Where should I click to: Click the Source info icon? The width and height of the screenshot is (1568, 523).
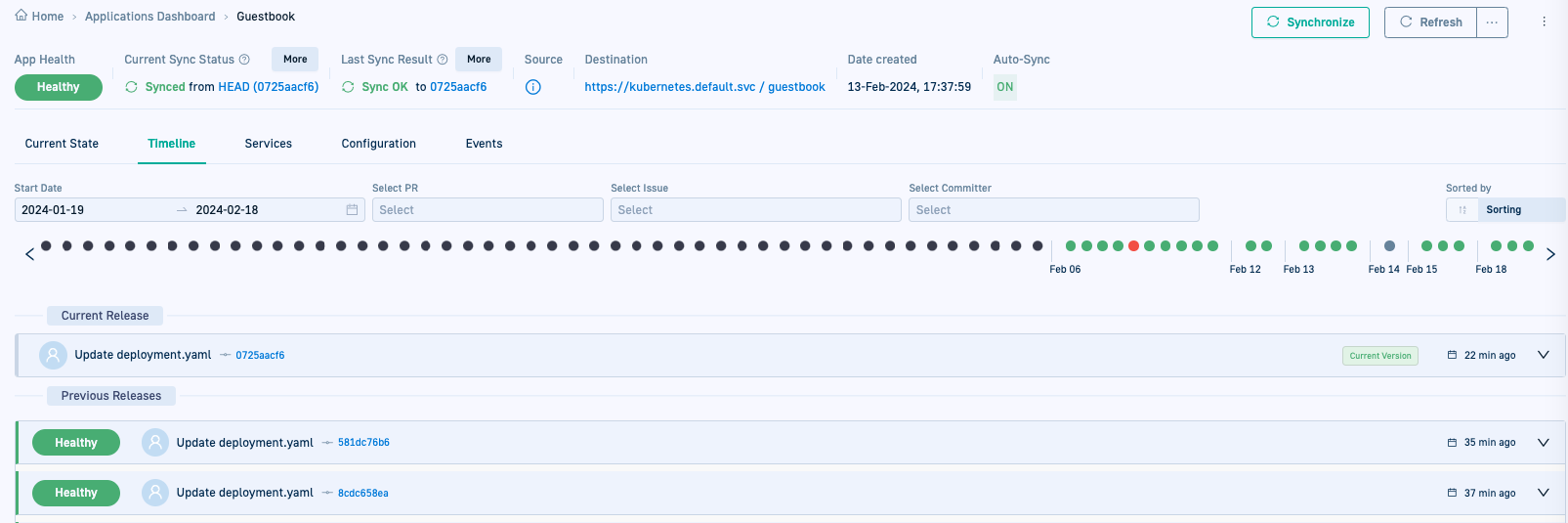(533, 87)
